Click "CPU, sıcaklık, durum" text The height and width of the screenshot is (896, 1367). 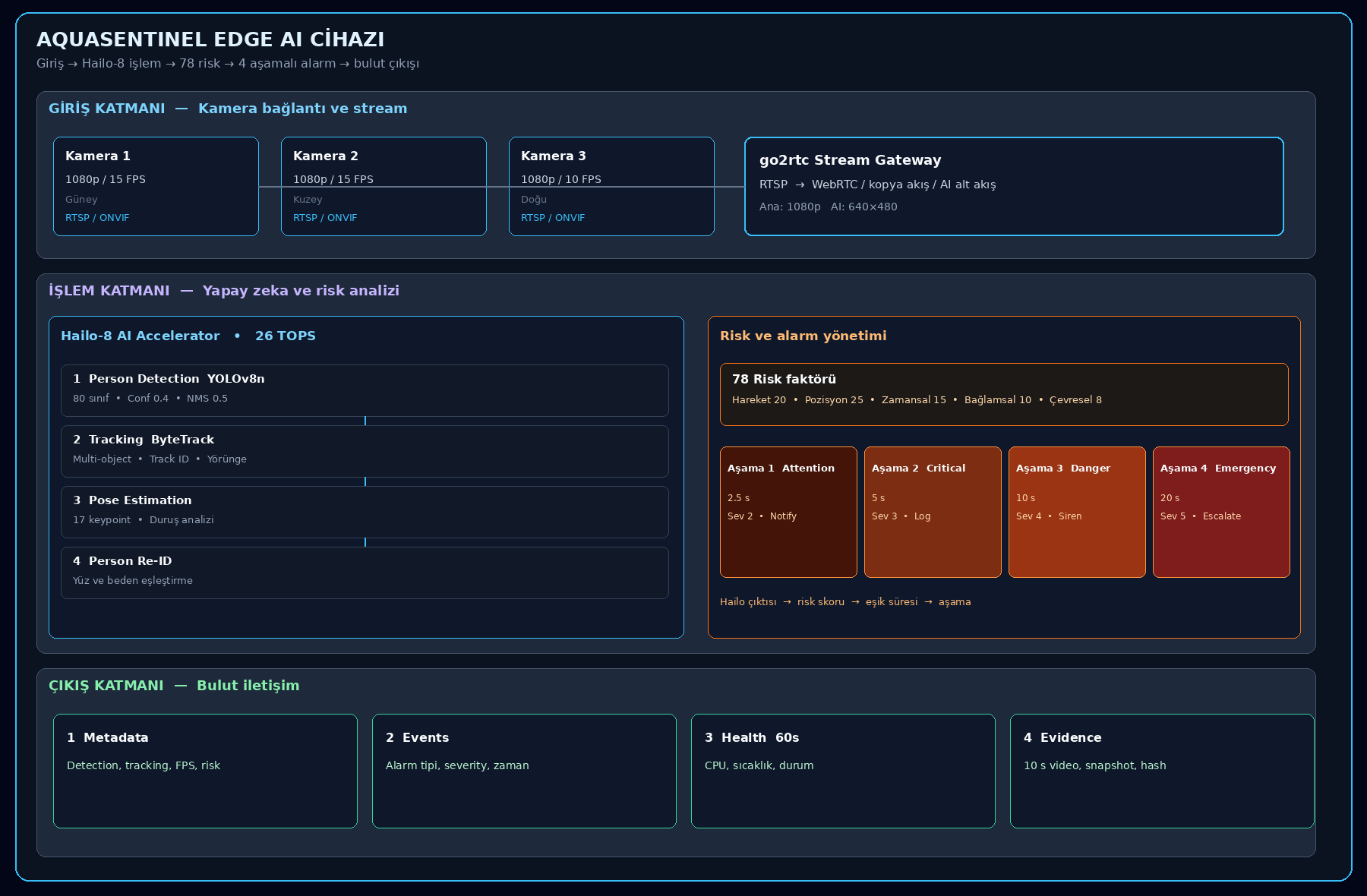(x=759, y=765)
